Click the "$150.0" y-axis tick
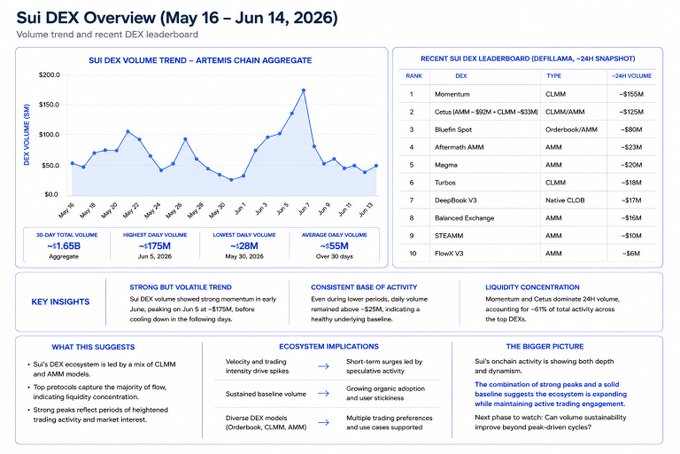This screenshot has width=680, height=454. 49,105
